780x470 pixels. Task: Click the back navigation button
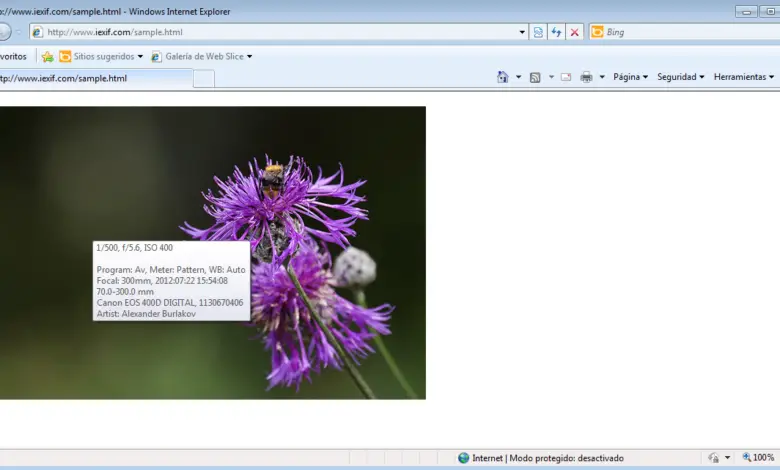coord(3,32)
